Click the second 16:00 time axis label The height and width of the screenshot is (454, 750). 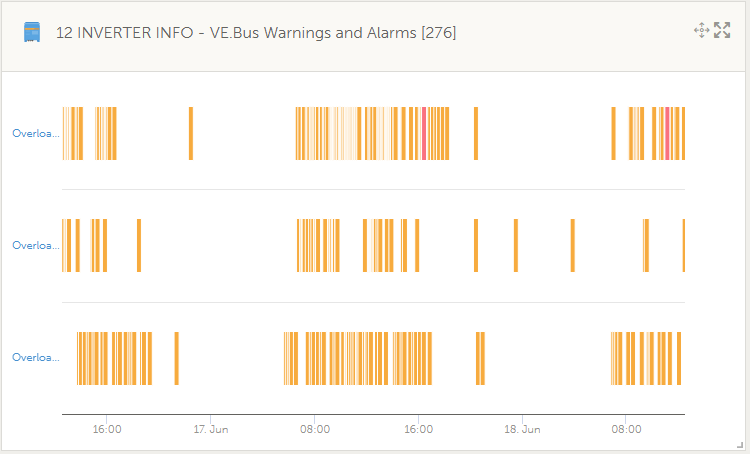[x=418, y=429]
